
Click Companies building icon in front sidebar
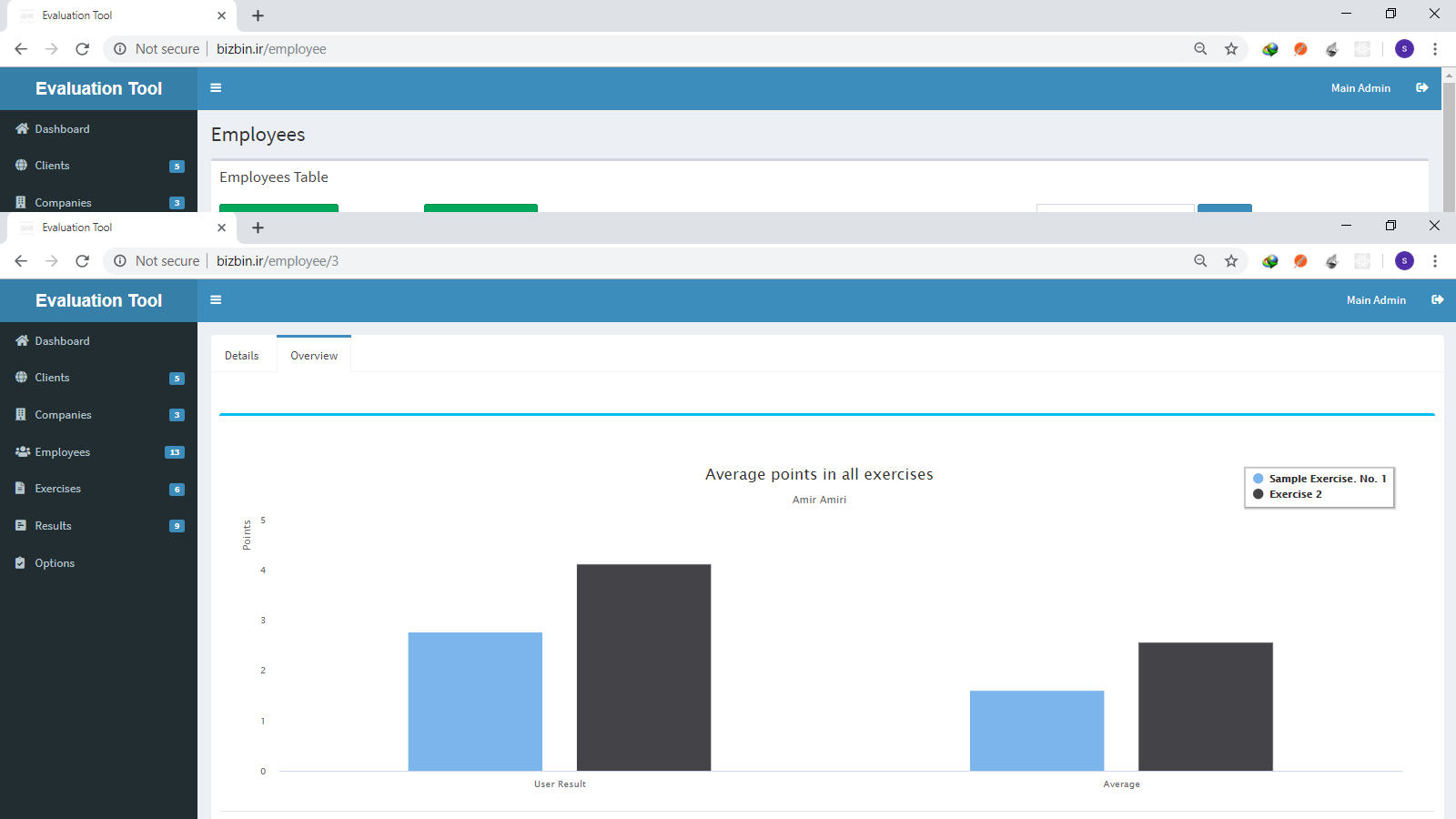tap(21, 414)
